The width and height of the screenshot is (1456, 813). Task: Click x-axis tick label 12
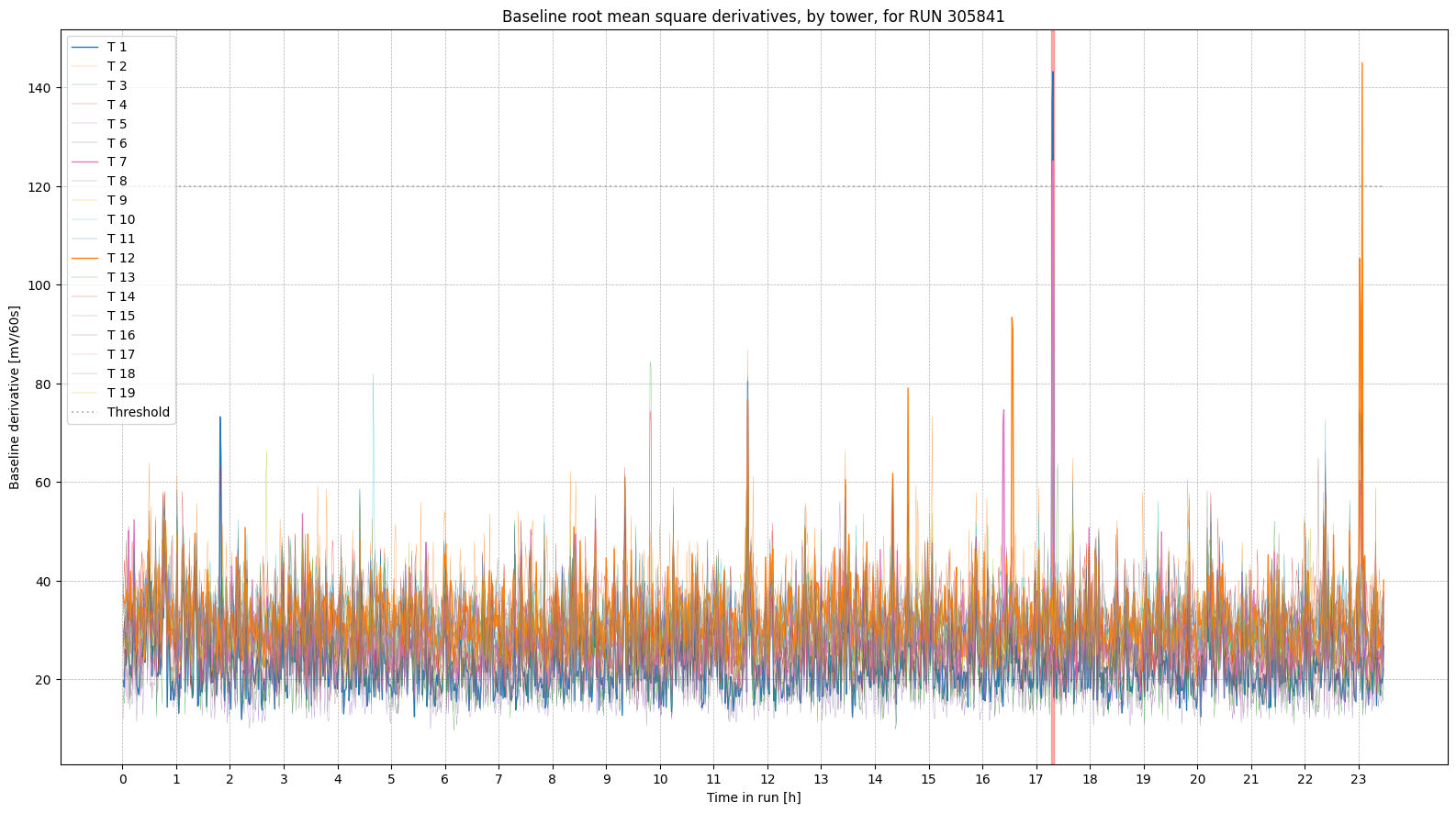767,779
